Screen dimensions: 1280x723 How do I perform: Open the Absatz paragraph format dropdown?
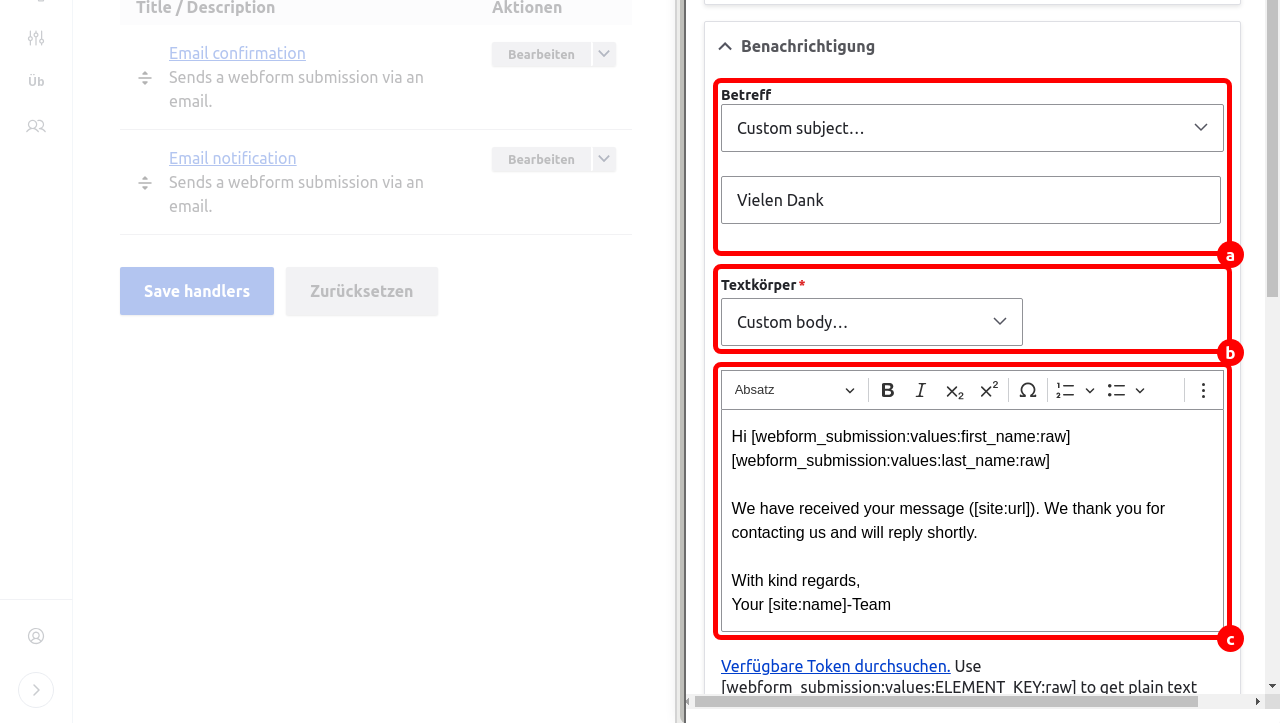pyautogui.click(x=795, y=390)
